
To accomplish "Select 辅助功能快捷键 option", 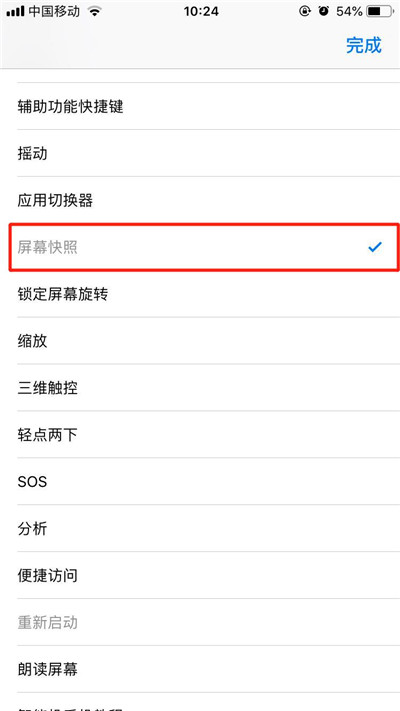I will [x=200, y=107].
